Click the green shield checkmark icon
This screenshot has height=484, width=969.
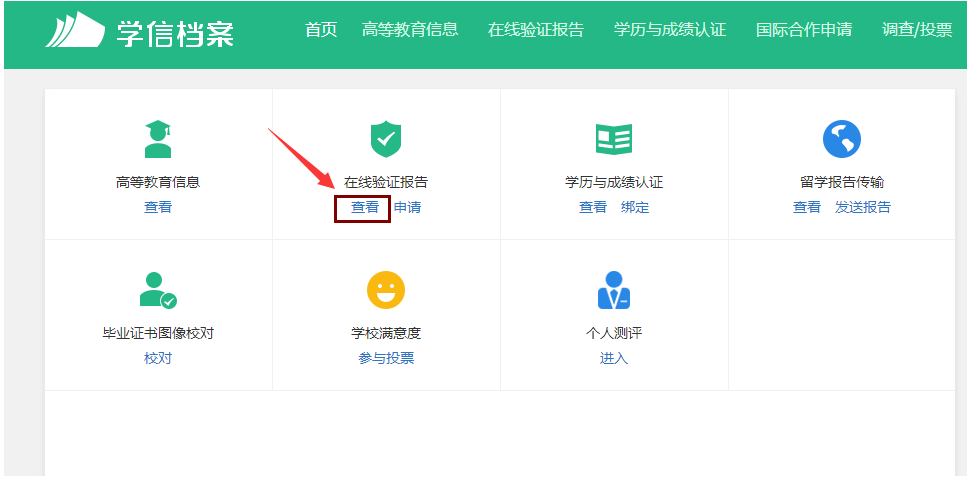[386, 139]
